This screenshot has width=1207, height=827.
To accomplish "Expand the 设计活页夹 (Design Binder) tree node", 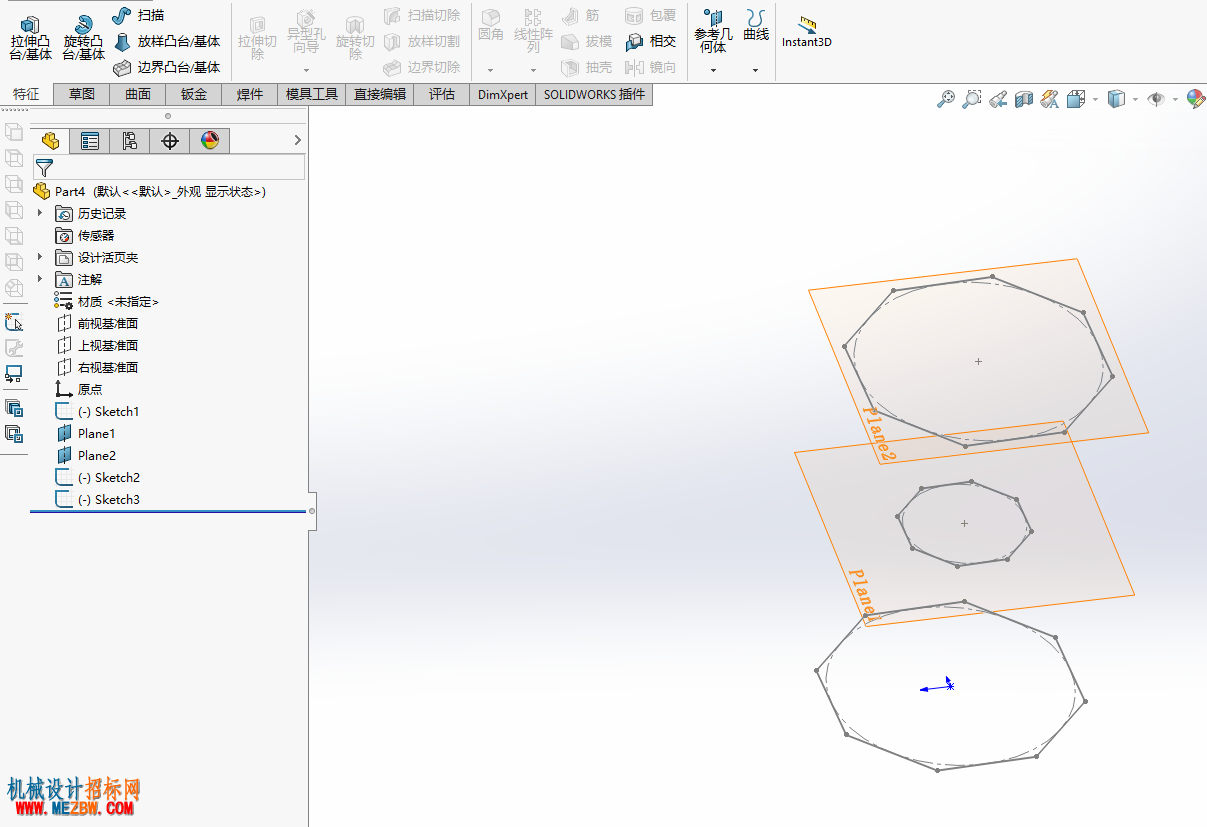I will (40, 257).
